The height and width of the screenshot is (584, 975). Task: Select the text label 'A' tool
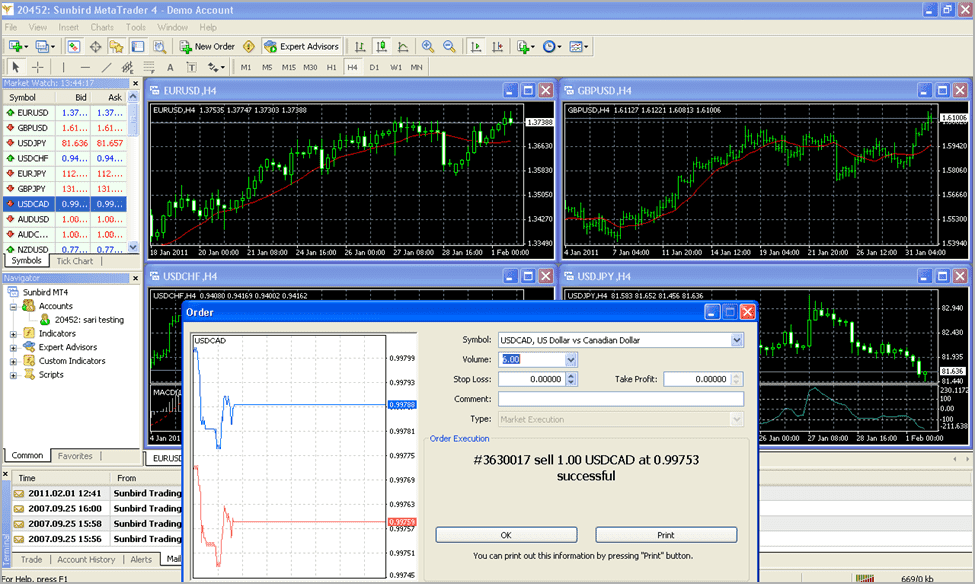[170, 67]
